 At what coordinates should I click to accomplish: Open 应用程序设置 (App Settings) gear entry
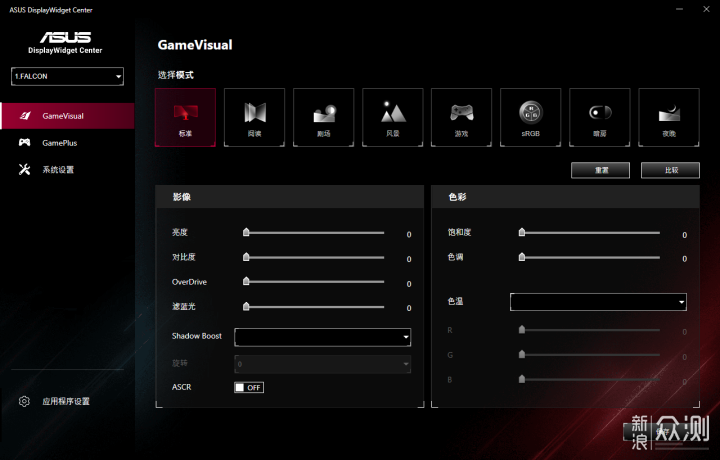[54, 401]
